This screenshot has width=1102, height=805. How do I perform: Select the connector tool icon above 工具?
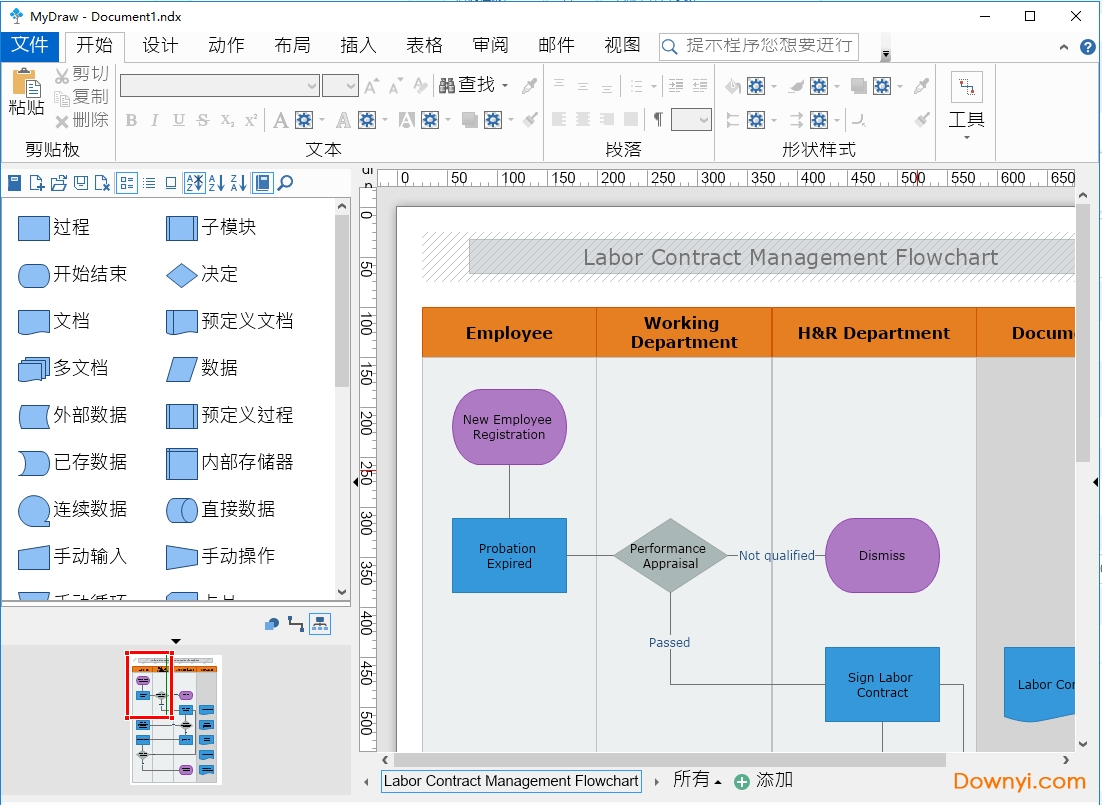966,88
